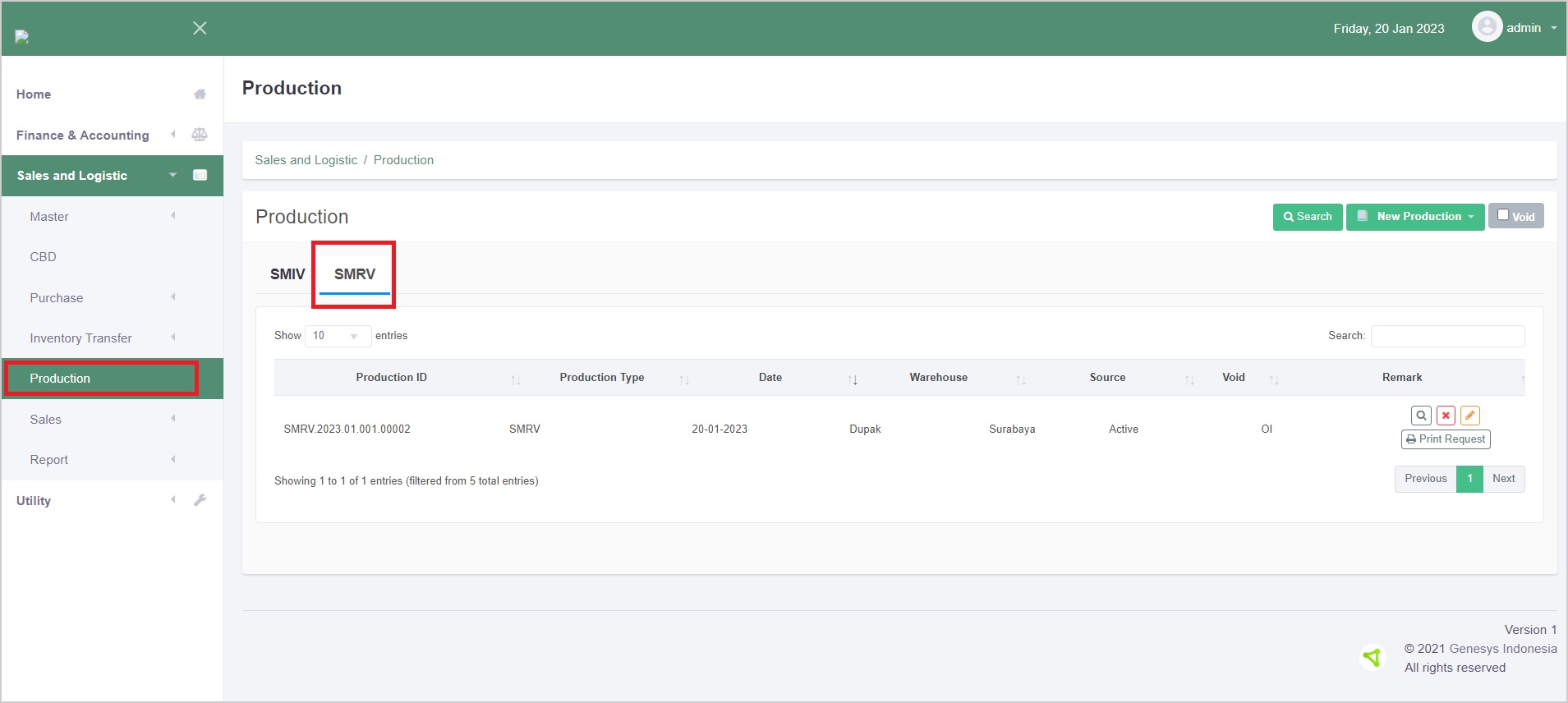Click the Finance & Accounting balance scale icon
This screenshot has width=1568, height=703.
200,135
